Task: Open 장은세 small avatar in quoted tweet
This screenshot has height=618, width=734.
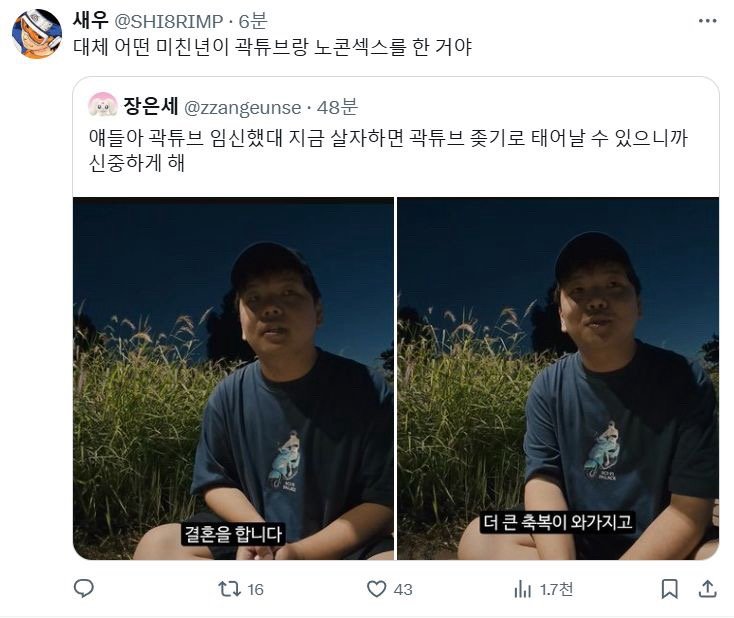Action: (103, 105)
